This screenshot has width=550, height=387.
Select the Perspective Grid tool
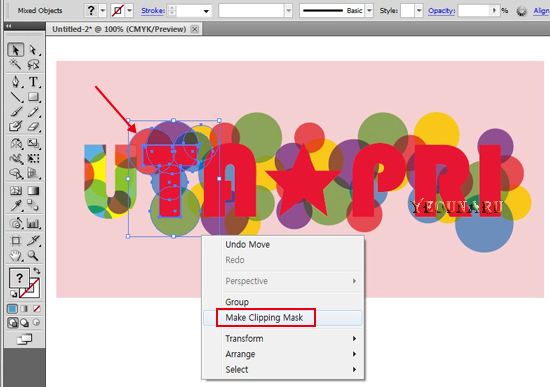point(33,173)
